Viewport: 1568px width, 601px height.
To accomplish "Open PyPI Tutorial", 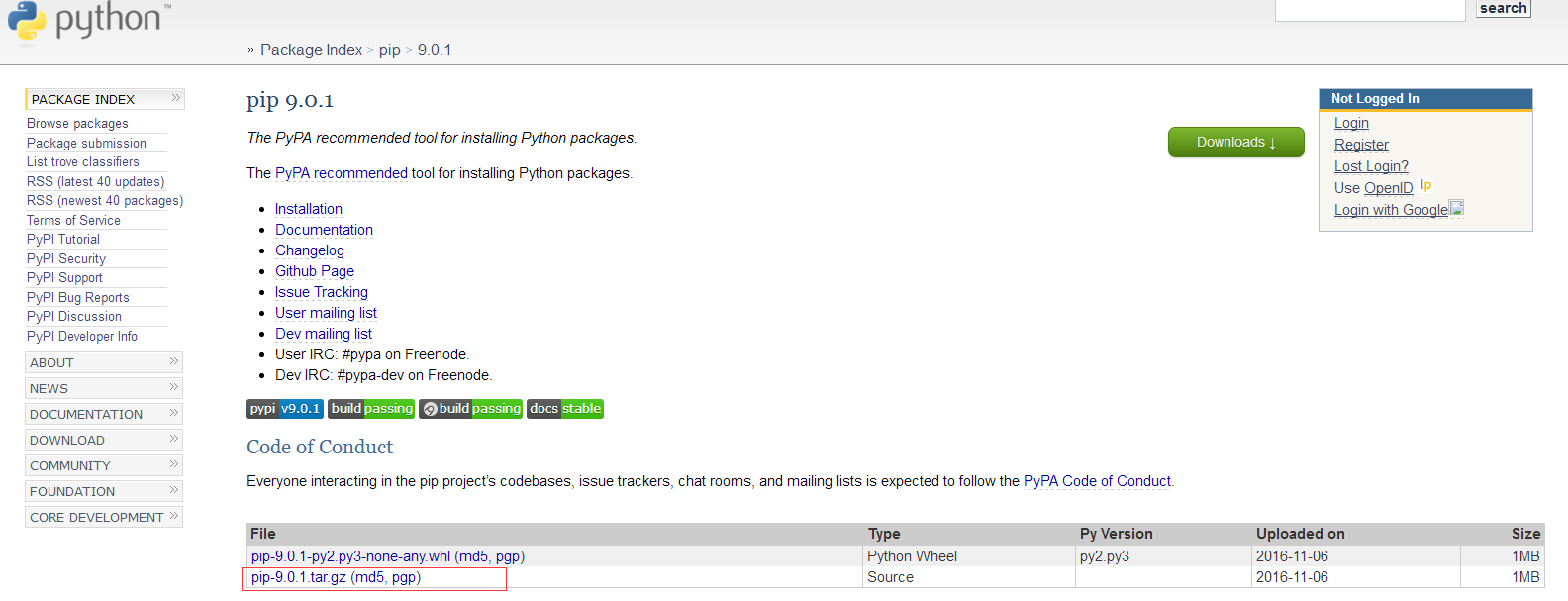I will (63, 240).
